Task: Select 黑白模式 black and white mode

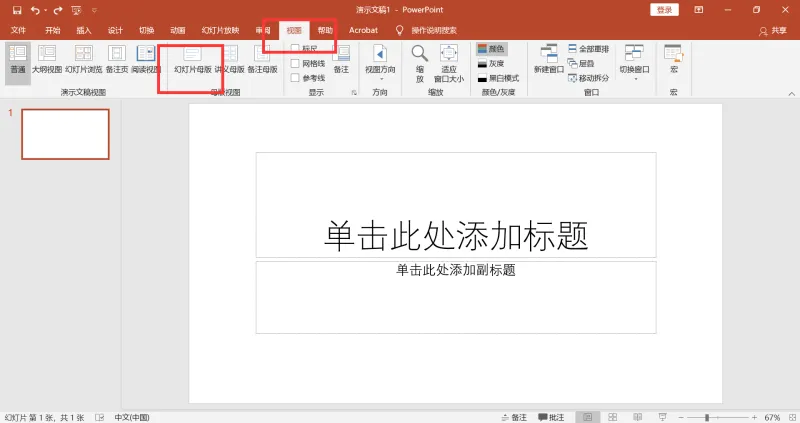Action: click(498, 78)
